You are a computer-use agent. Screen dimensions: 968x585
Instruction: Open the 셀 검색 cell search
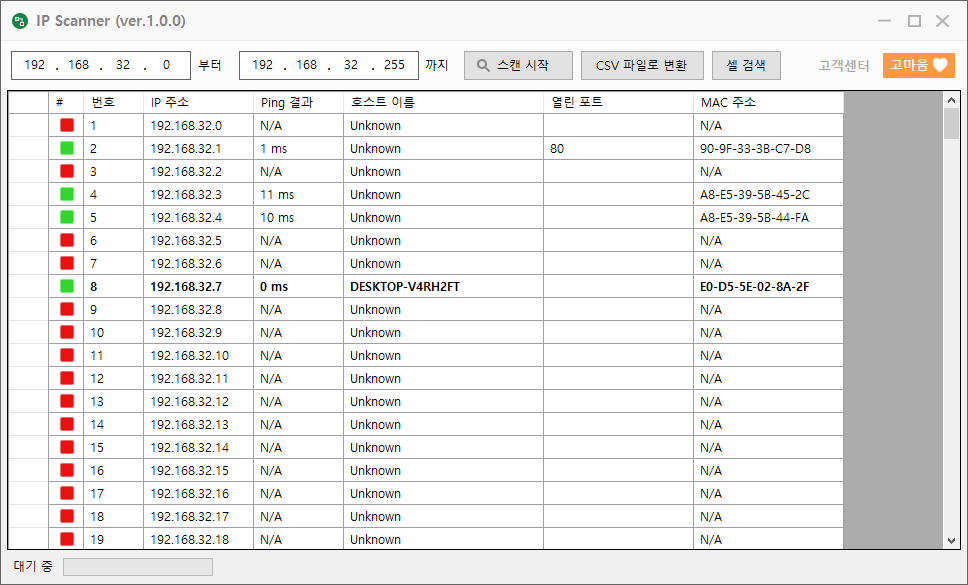(746, 65)
